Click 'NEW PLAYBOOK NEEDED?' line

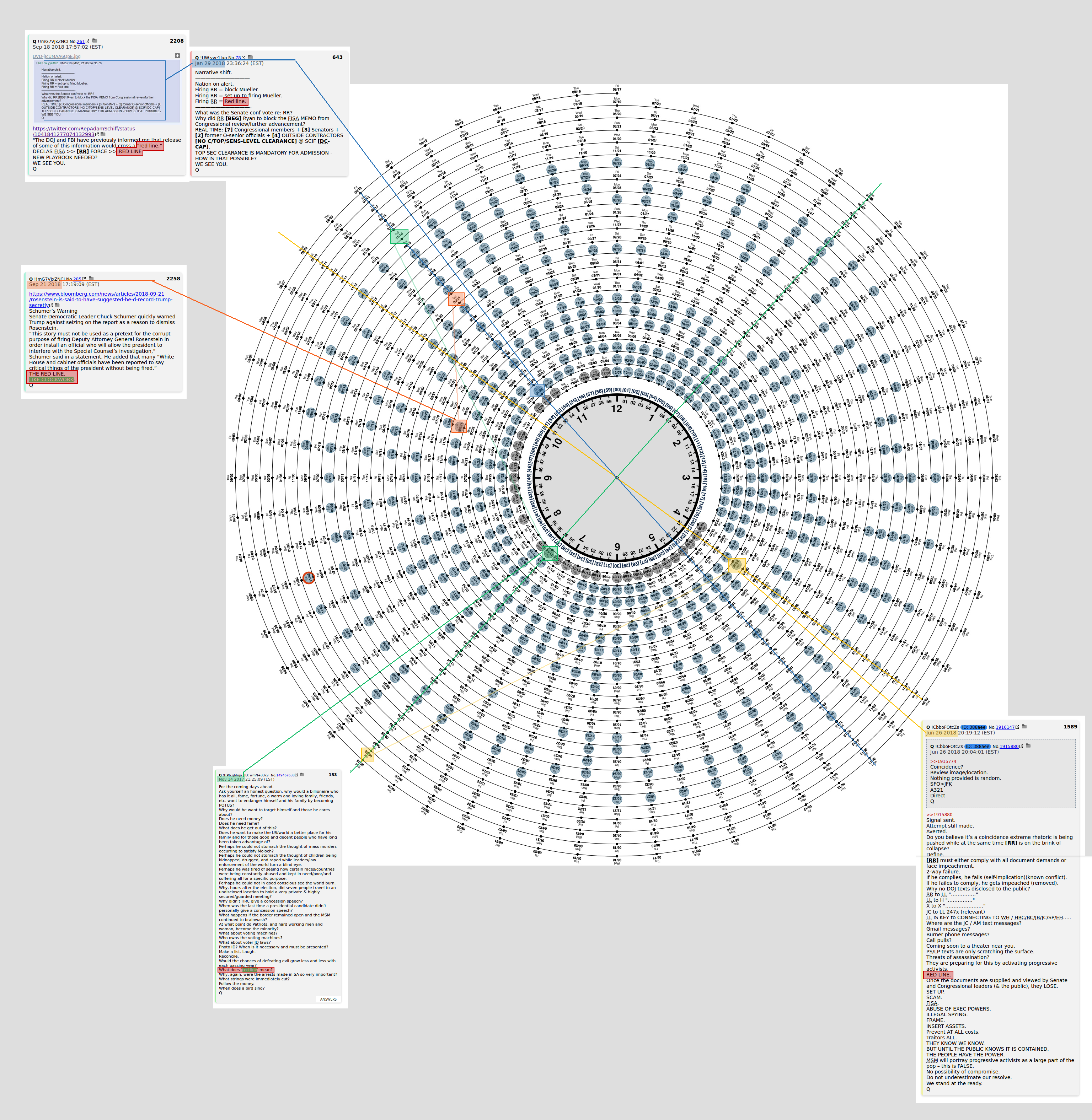pos(65,158)
